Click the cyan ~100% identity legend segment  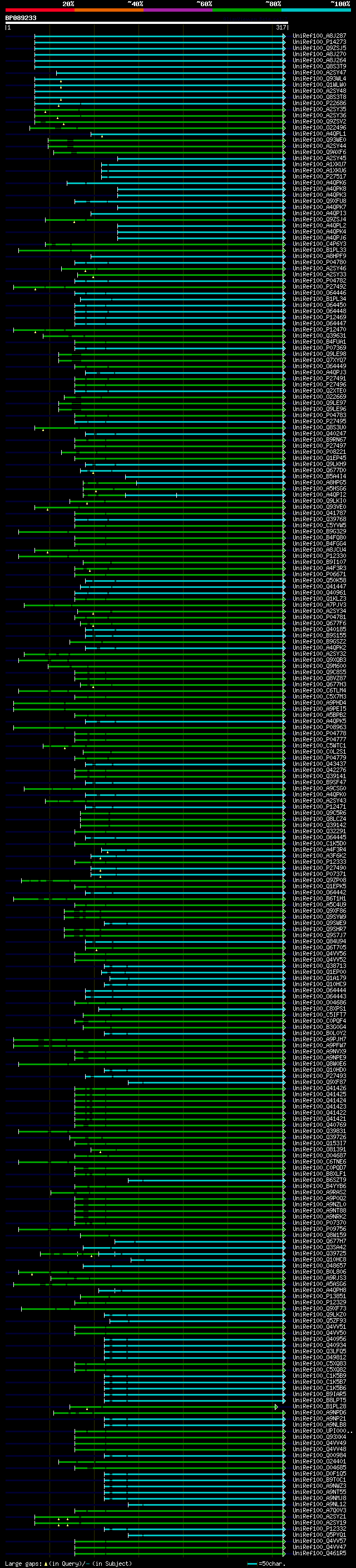[x=316, y=10]
